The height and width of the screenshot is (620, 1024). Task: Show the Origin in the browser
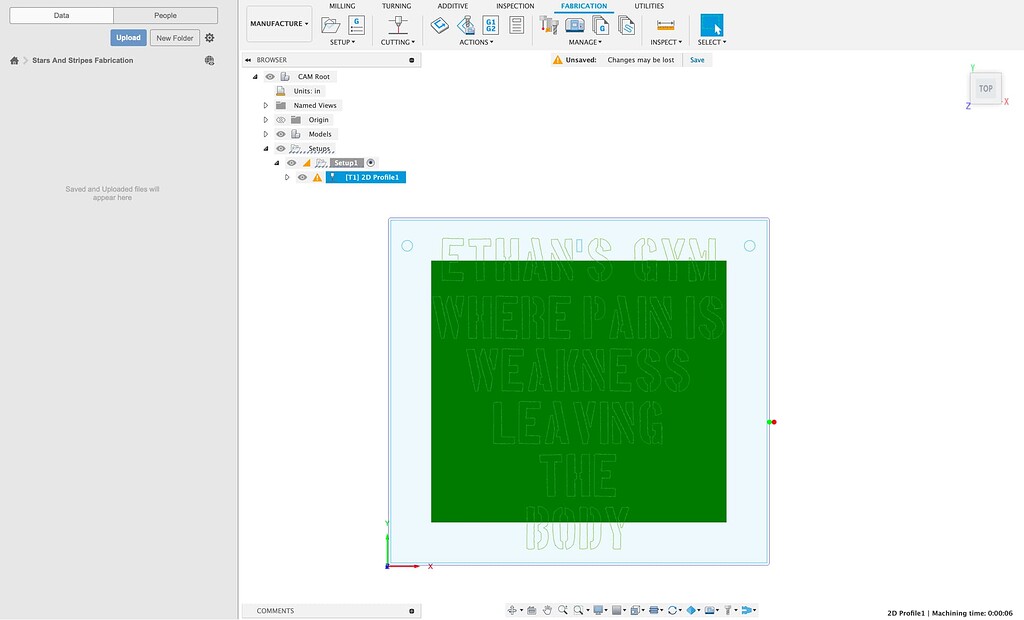280,119
